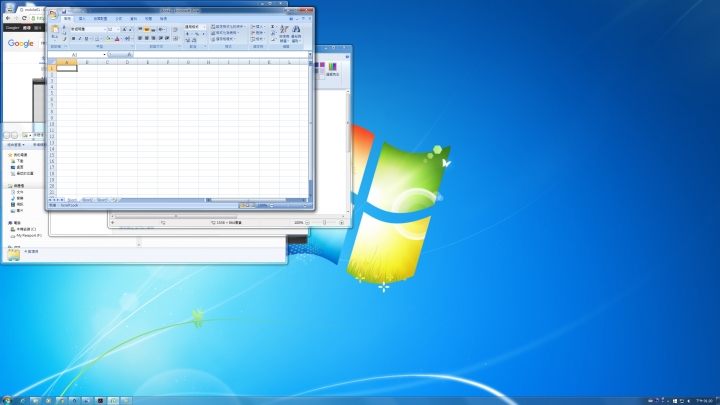
Task: Toggle Top Align in the alignment group
Action: 141,29
